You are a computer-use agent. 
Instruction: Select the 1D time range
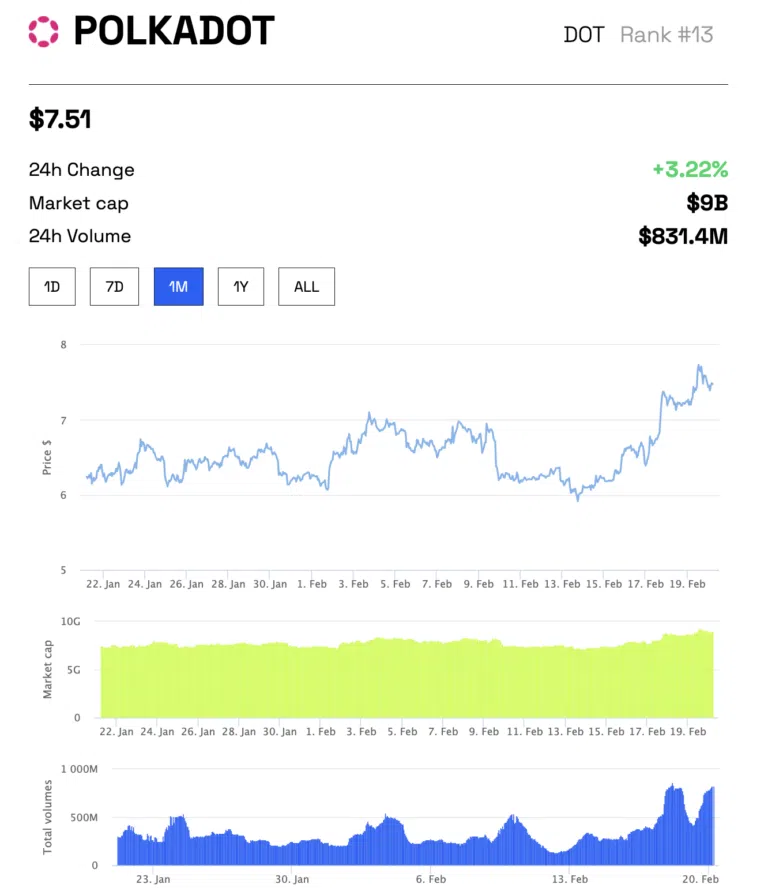click(52, 287)
